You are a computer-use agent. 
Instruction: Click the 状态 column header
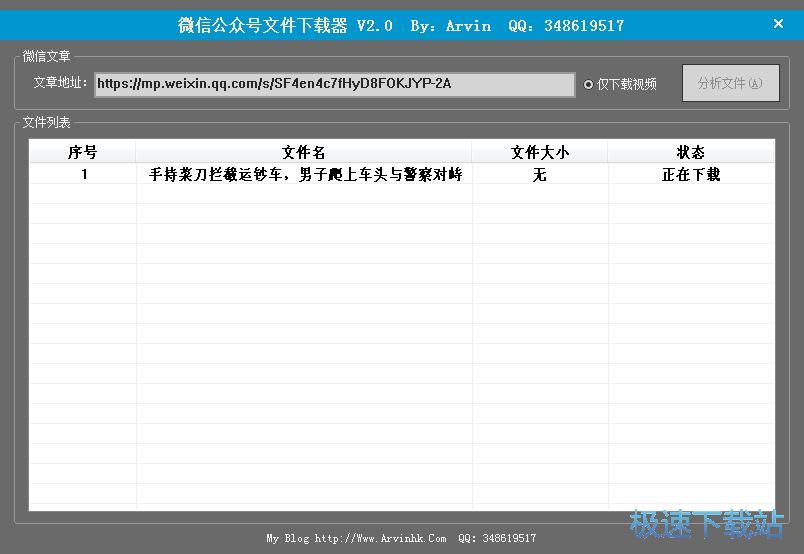coord(691,152)
